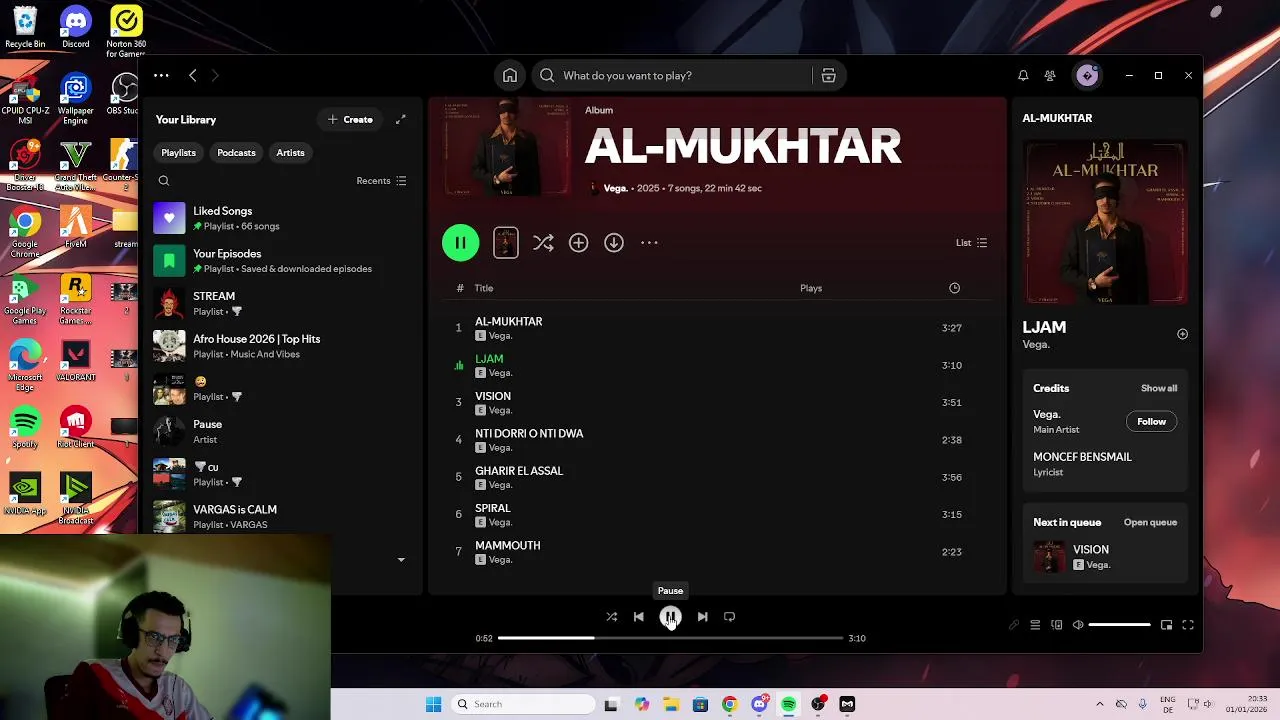Viewport: 1280px width, 720px height.
Task: Open the miniplayer
Action: [x=1166, y=625]
